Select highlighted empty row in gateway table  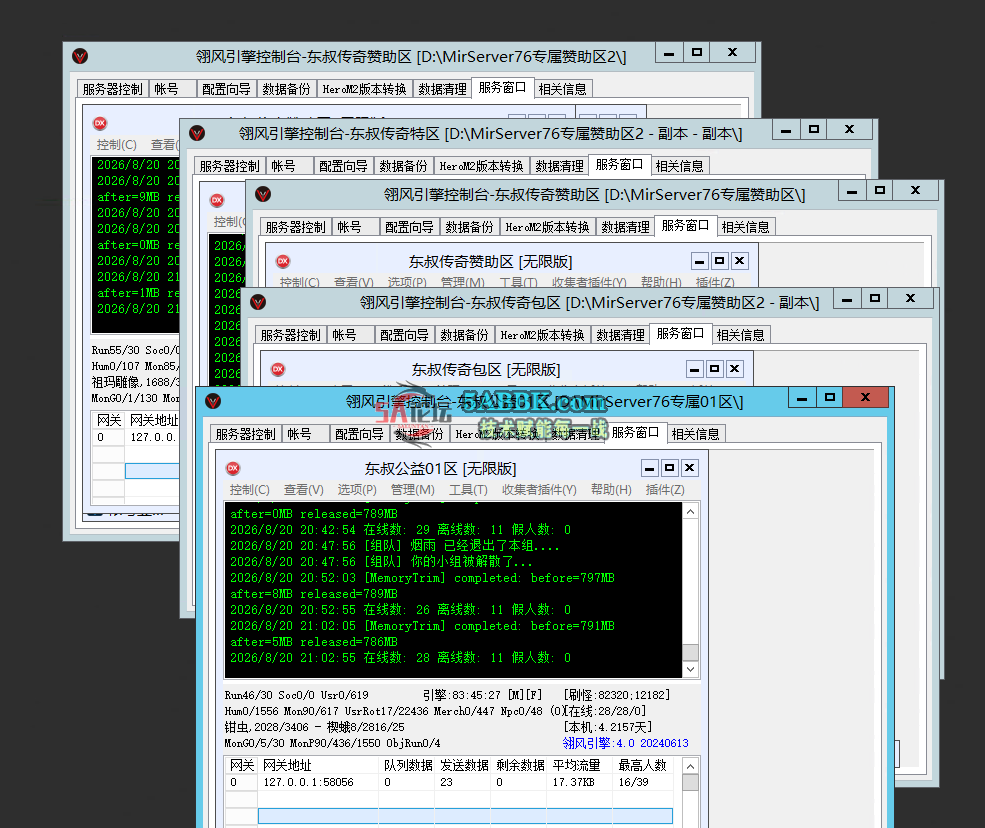pyautogui.click(x=465, y=815)
